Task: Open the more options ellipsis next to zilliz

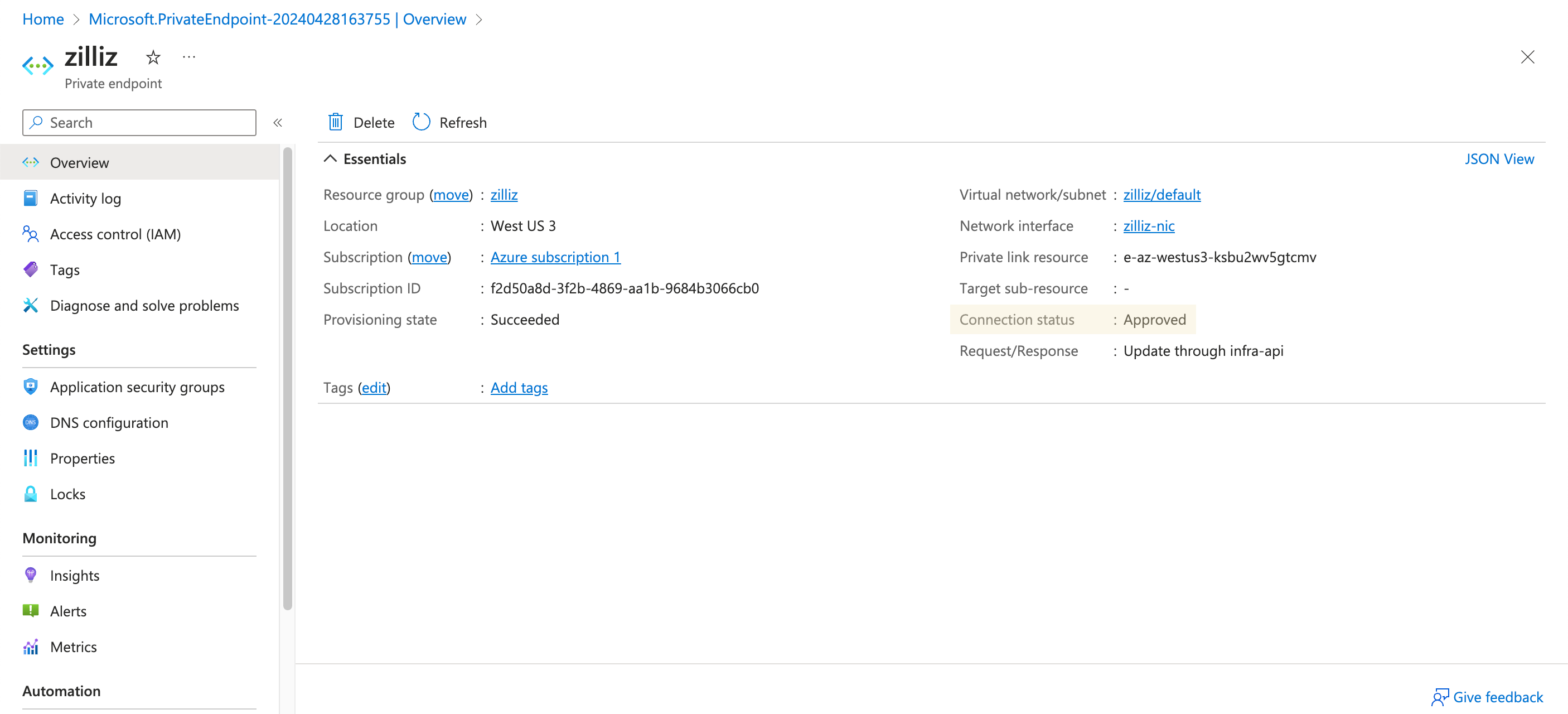Action: coord(188,57)
